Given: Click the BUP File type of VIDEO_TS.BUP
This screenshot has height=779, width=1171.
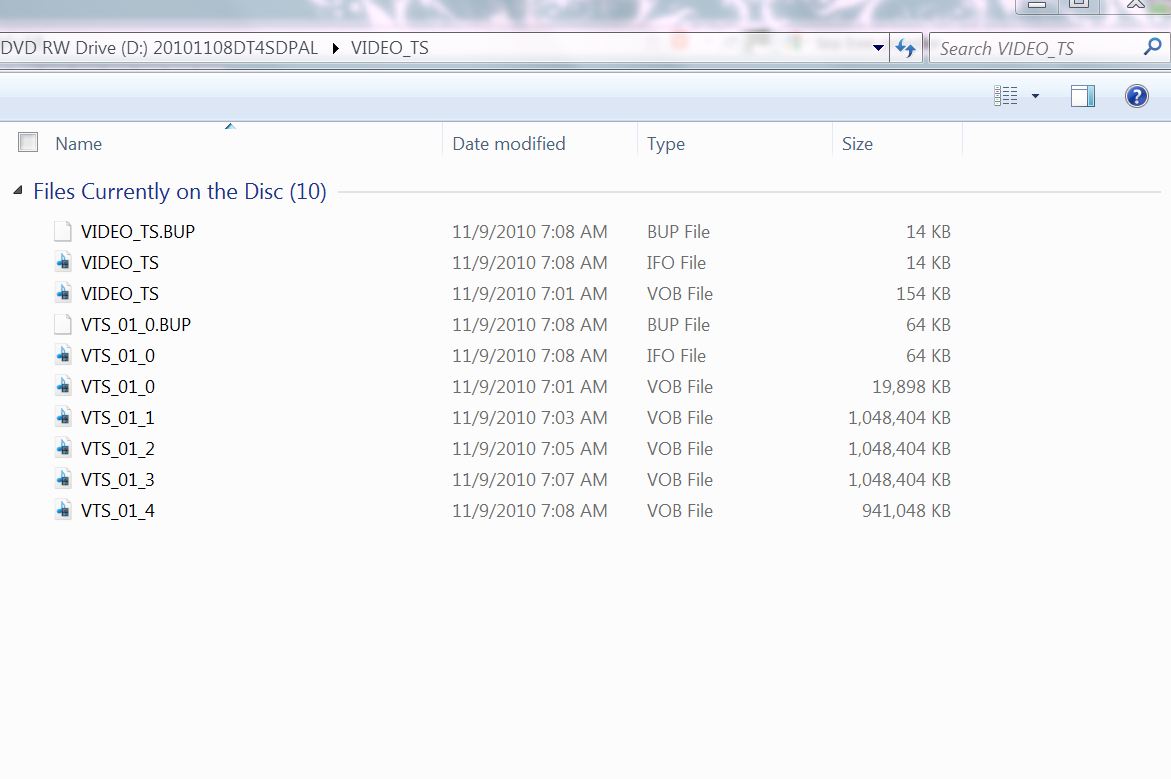Looking at the screenshot, I should point(678,232).
